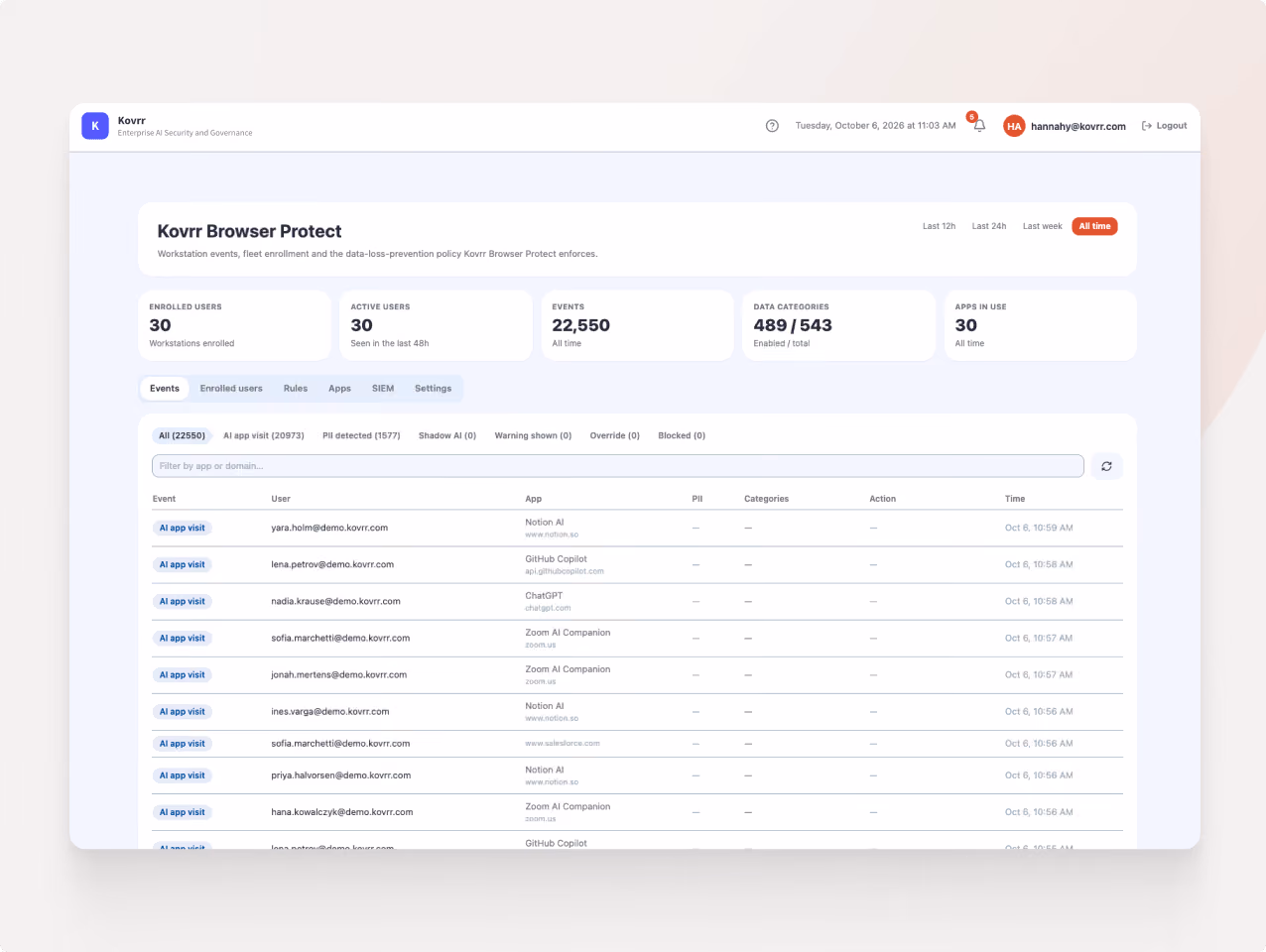Click priya.halvorsen@demo.kovrr.com user cell

[x=340, y=775]
